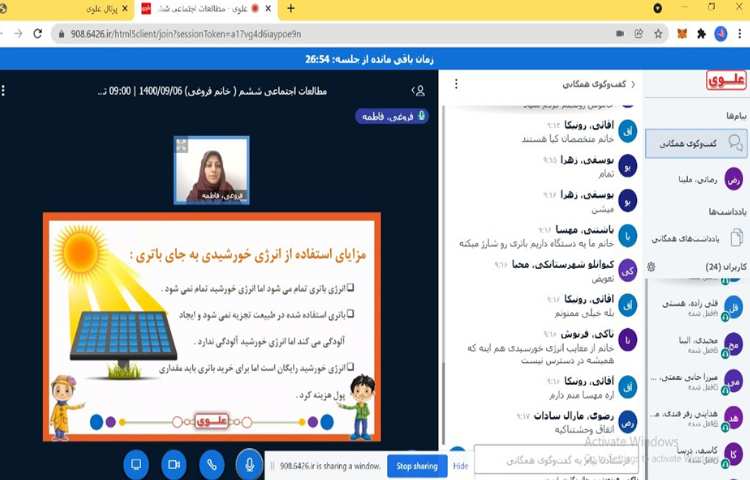Viewport: 750px width, 480px height.
Task: Open the Chrome three-dot menu
Action: coord(739,33)
